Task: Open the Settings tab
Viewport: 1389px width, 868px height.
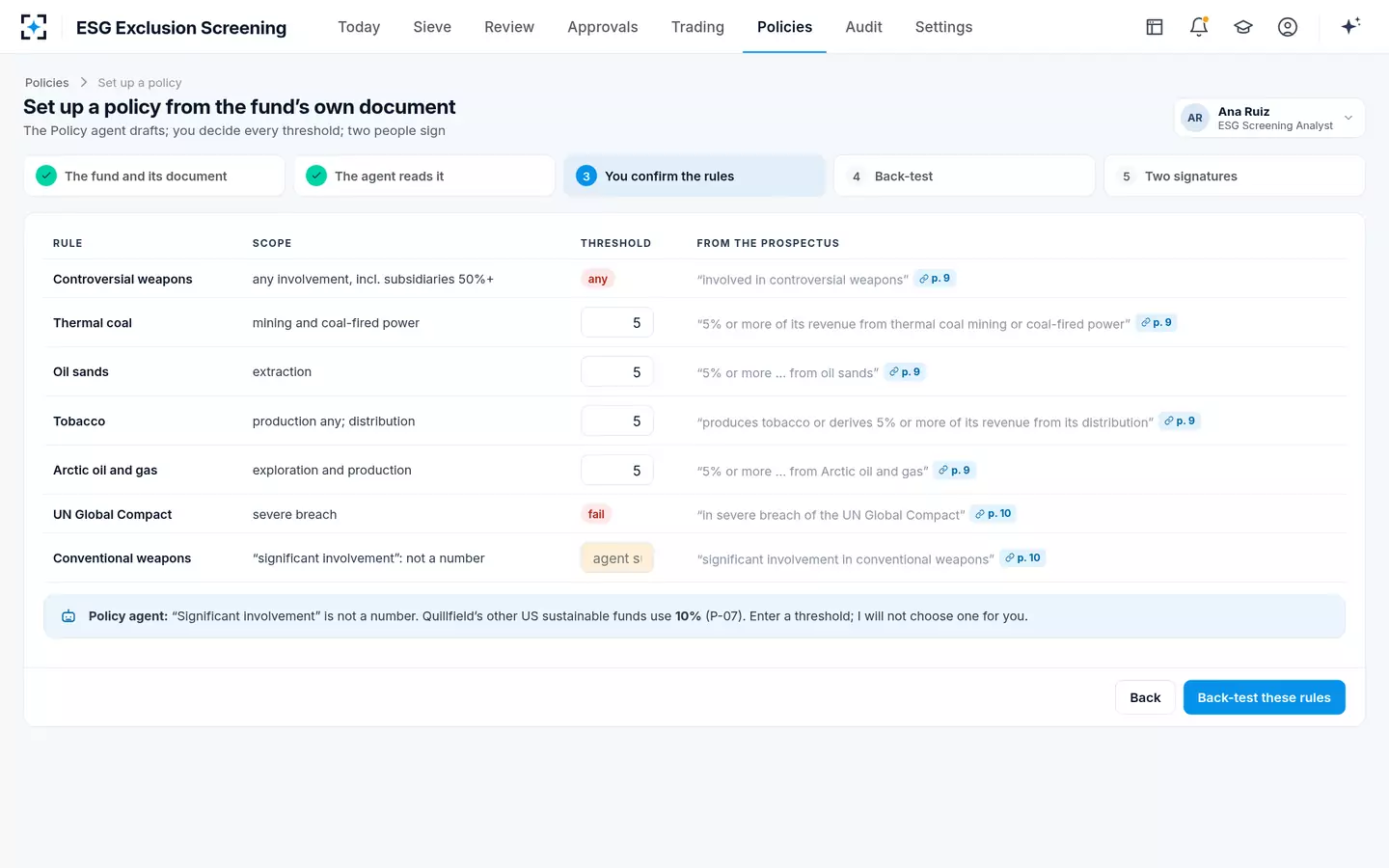Action: click(x=943, y=27)
